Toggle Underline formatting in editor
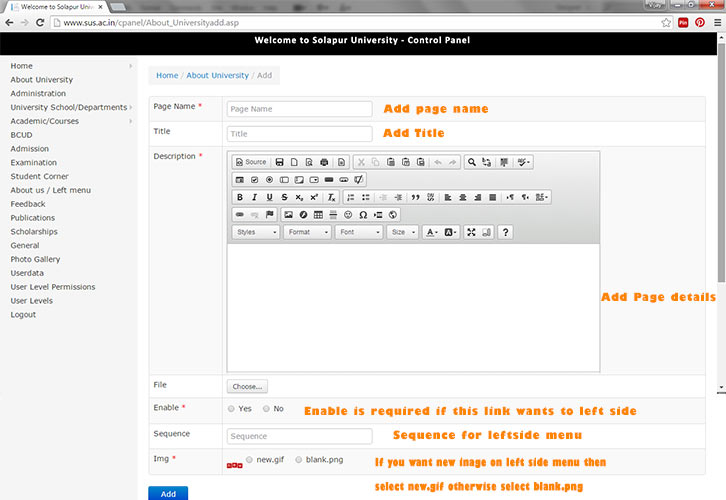This screenshot has width=726, height=500. pos(269,197)
